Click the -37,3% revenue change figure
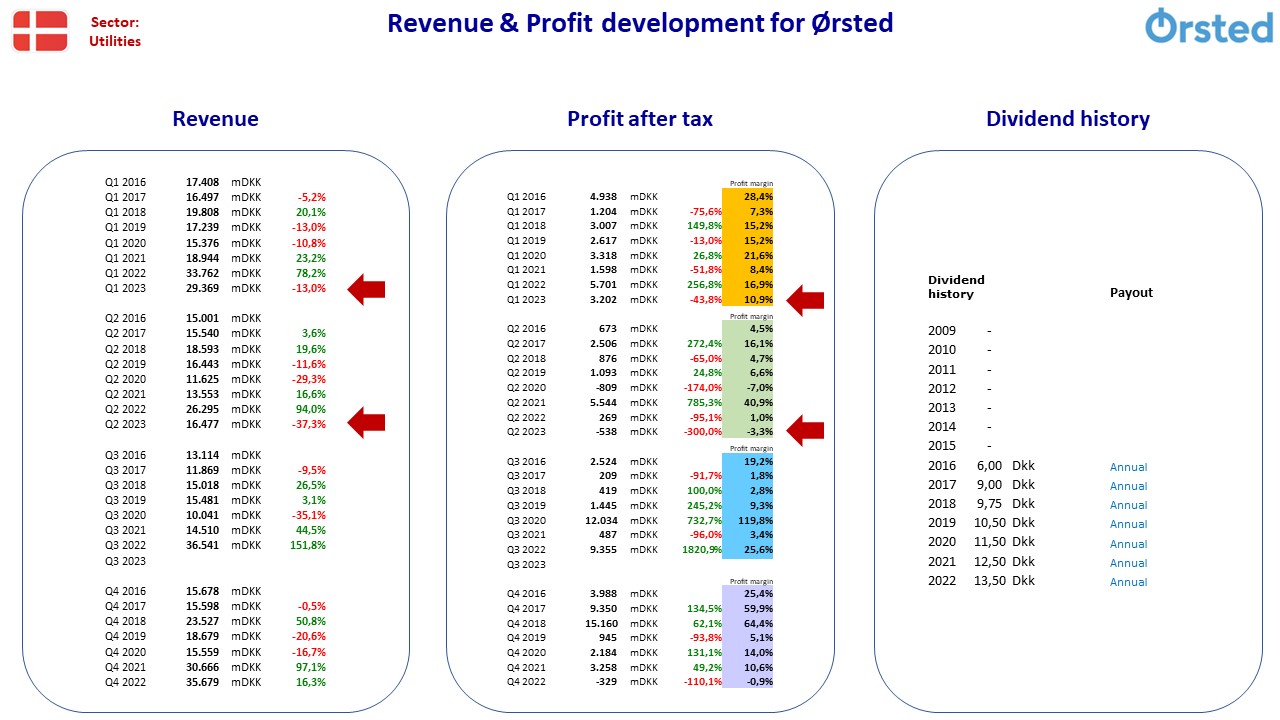The width and height of the screenshot is (1280, 720). [x=309, y=424]
